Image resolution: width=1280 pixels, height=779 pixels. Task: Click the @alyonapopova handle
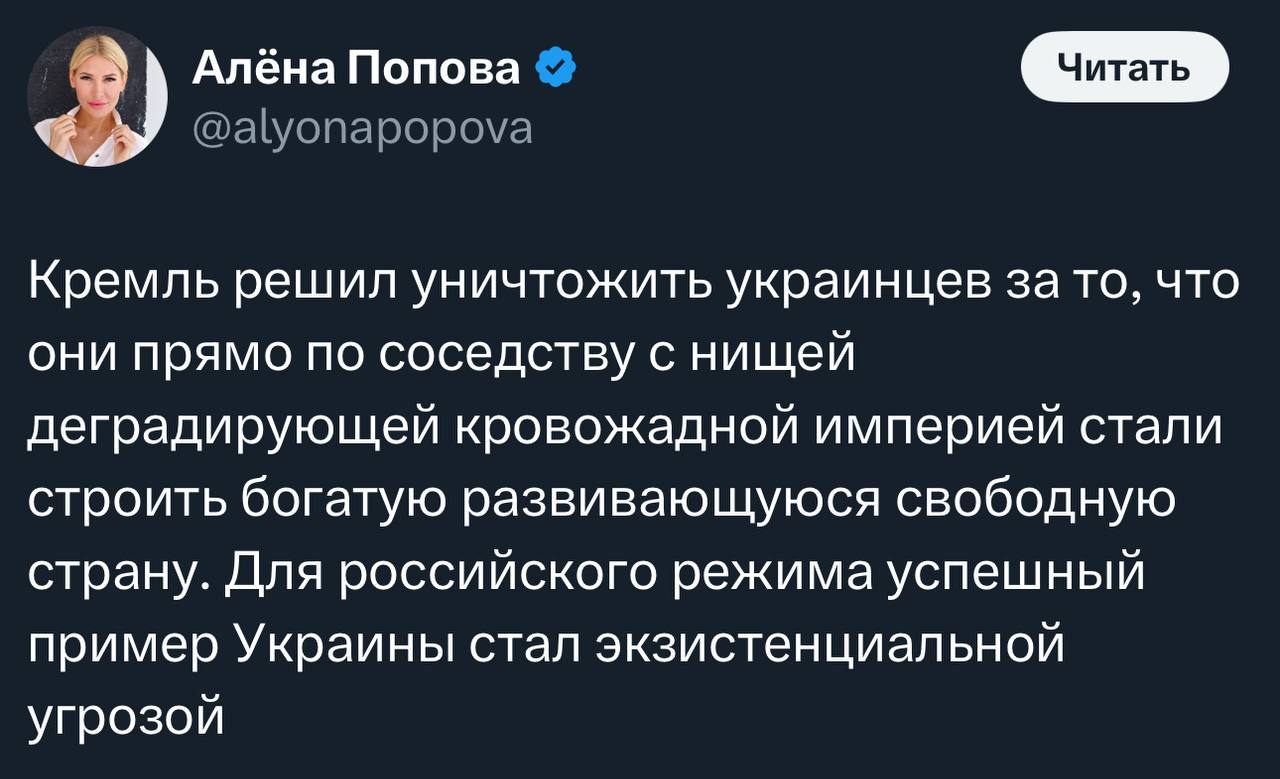[361, 128]
